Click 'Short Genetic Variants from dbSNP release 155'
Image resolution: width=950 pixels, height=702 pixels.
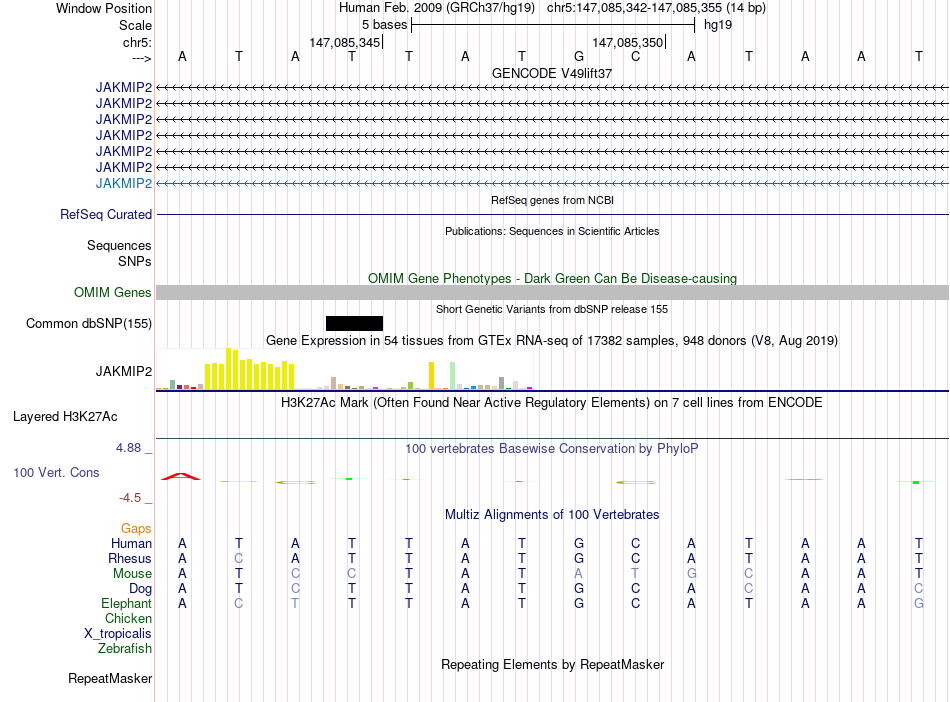(x=552, y=309)
